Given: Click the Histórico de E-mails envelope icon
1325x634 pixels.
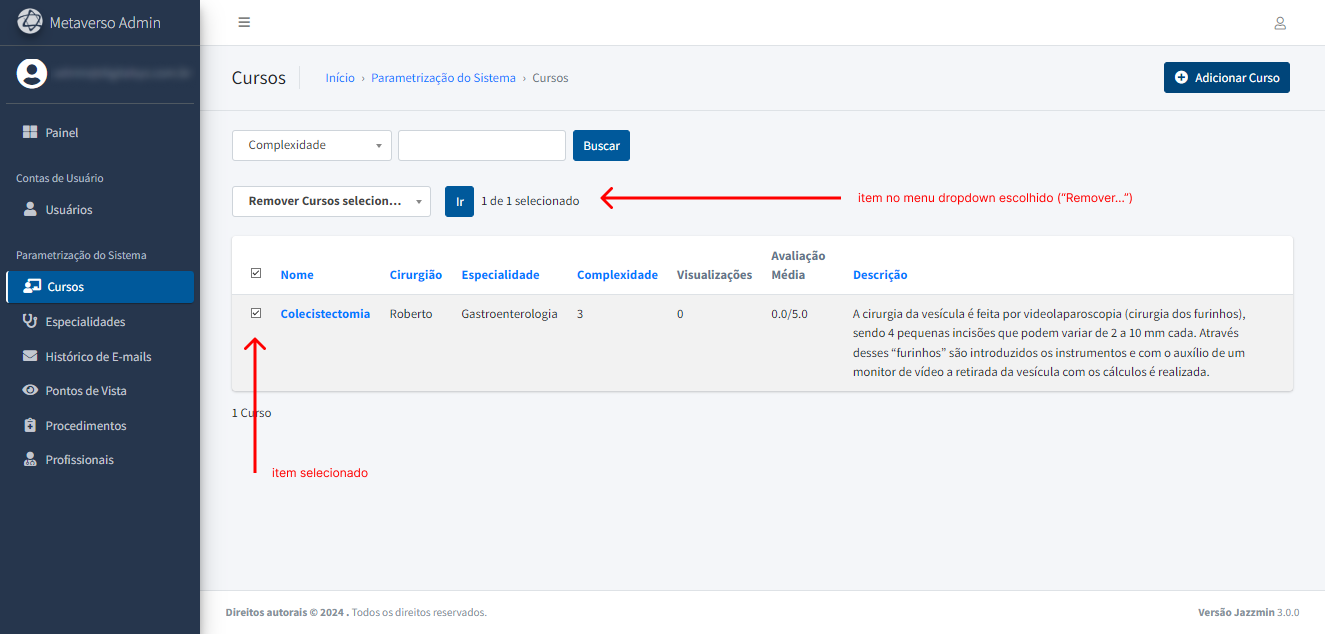Looking at the screenshot, I should [30, 356].
